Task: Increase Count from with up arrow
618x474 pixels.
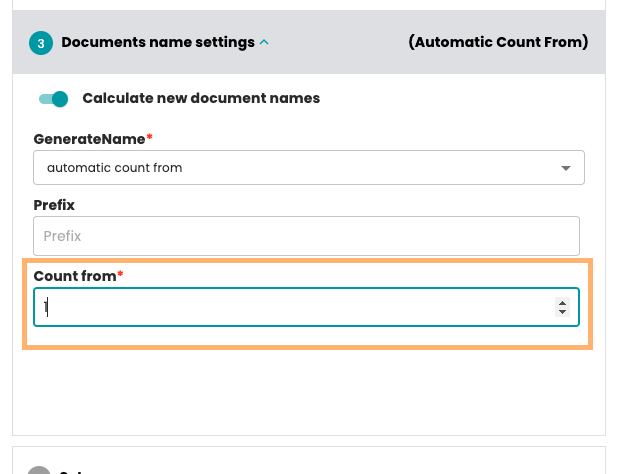Action: point(562,302)
